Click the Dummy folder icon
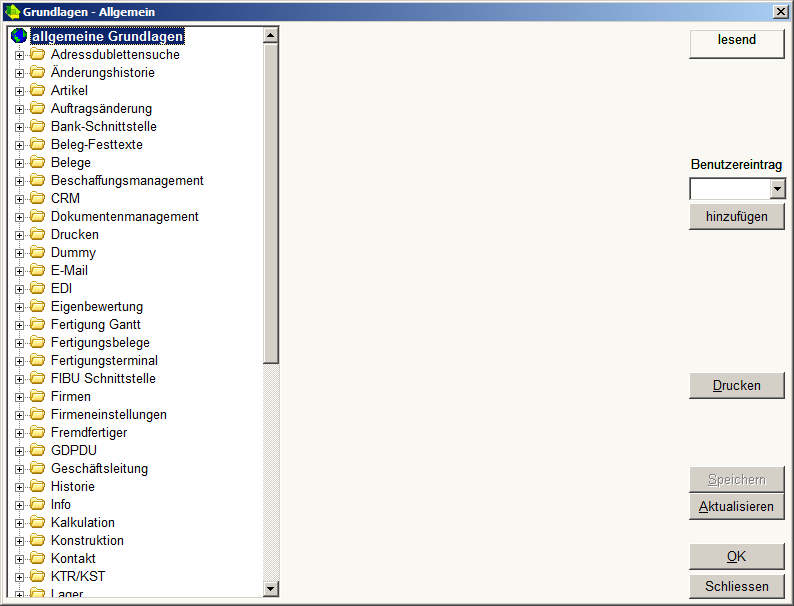This screenshot has height=606, width=794. click(37, 252)
